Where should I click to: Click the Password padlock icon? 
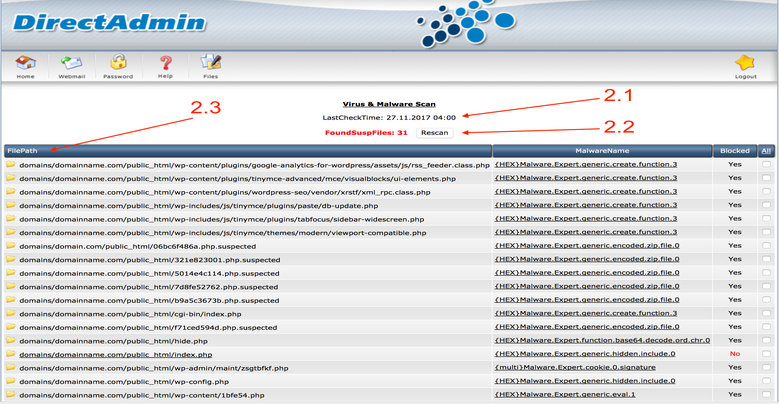point(118,64)
